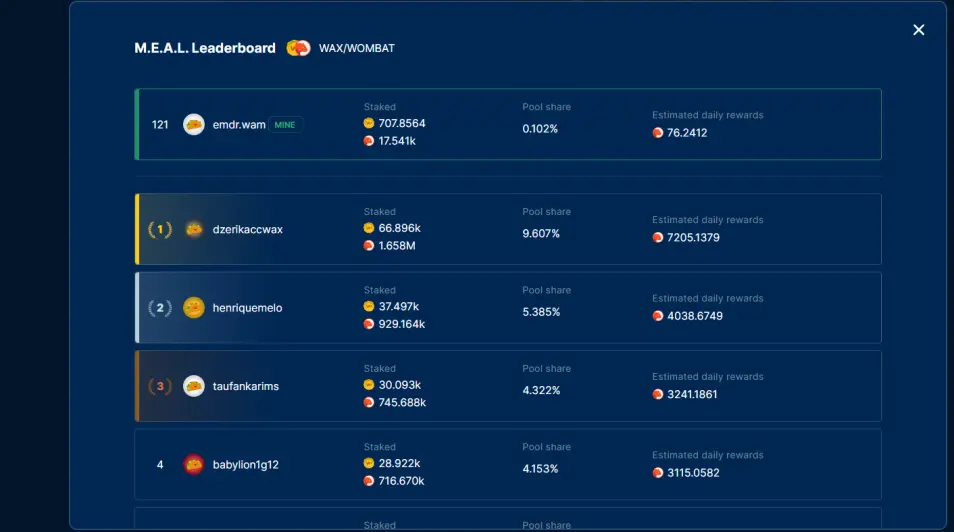Image resolution: width=954 pixels, height=532 pixels.
Task: Select username henriquemelo
Action: (x=247, y=308)
